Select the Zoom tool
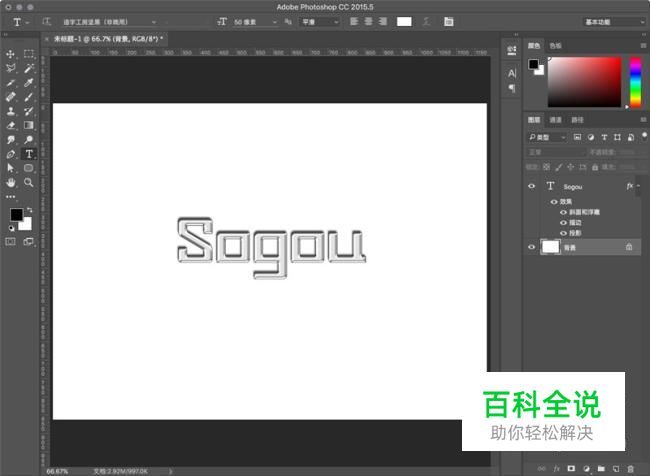Image resolution: width=650 pixels, height=476 pixels. (x=29, y=182)
